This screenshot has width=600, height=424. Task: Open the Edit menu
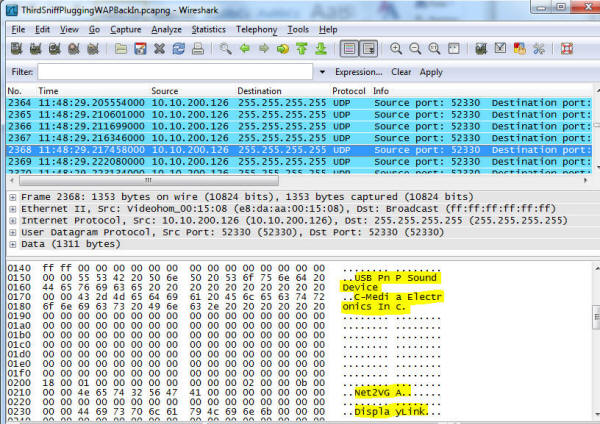42,29
